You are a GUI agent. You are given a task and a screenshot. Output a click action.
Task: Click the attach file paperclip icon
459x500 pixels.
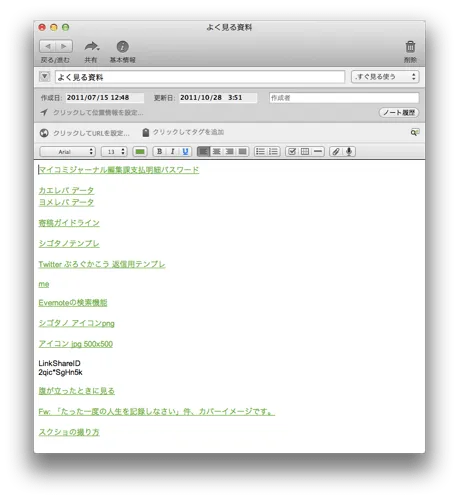pos(336,152)
